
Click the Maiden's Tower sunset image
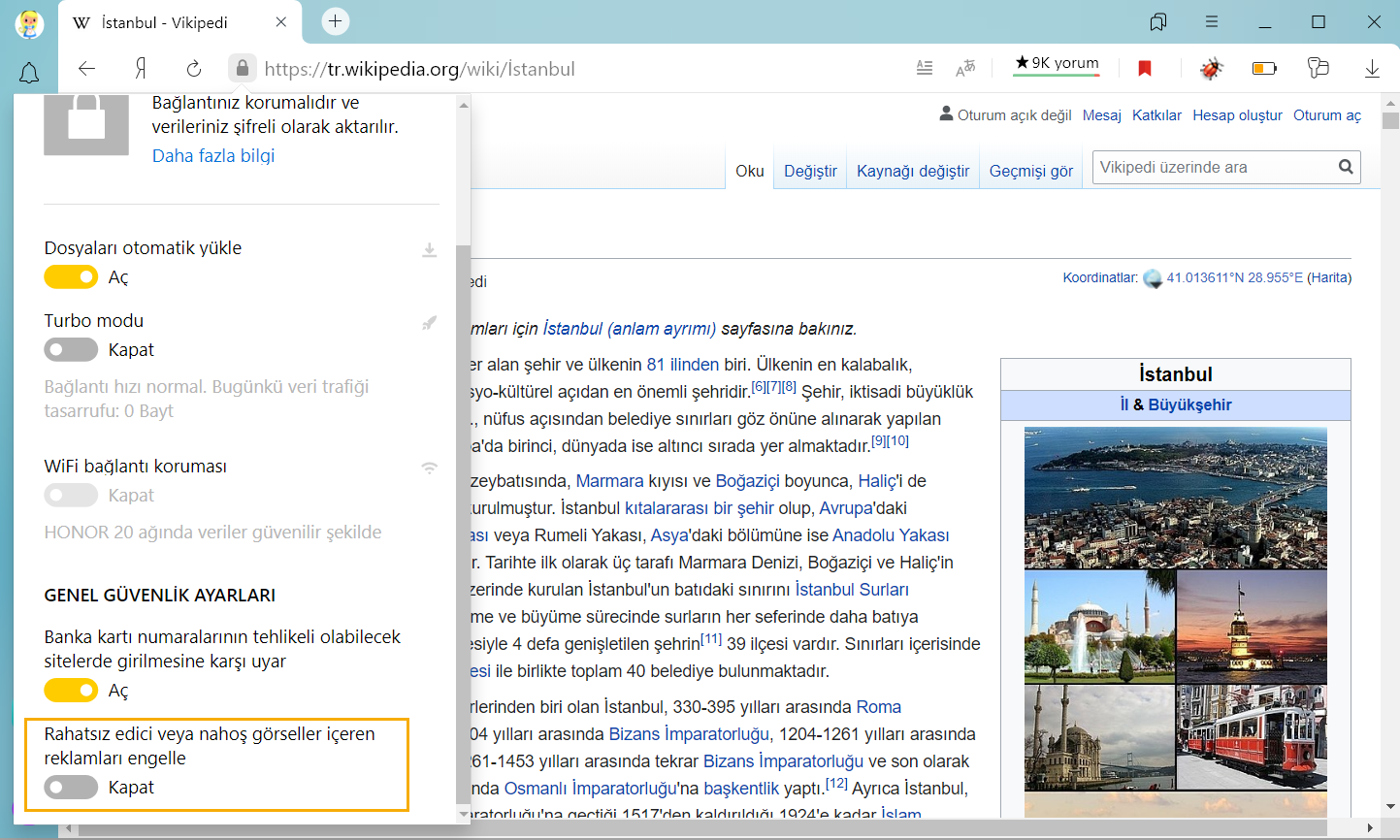tap(1252, 627)
